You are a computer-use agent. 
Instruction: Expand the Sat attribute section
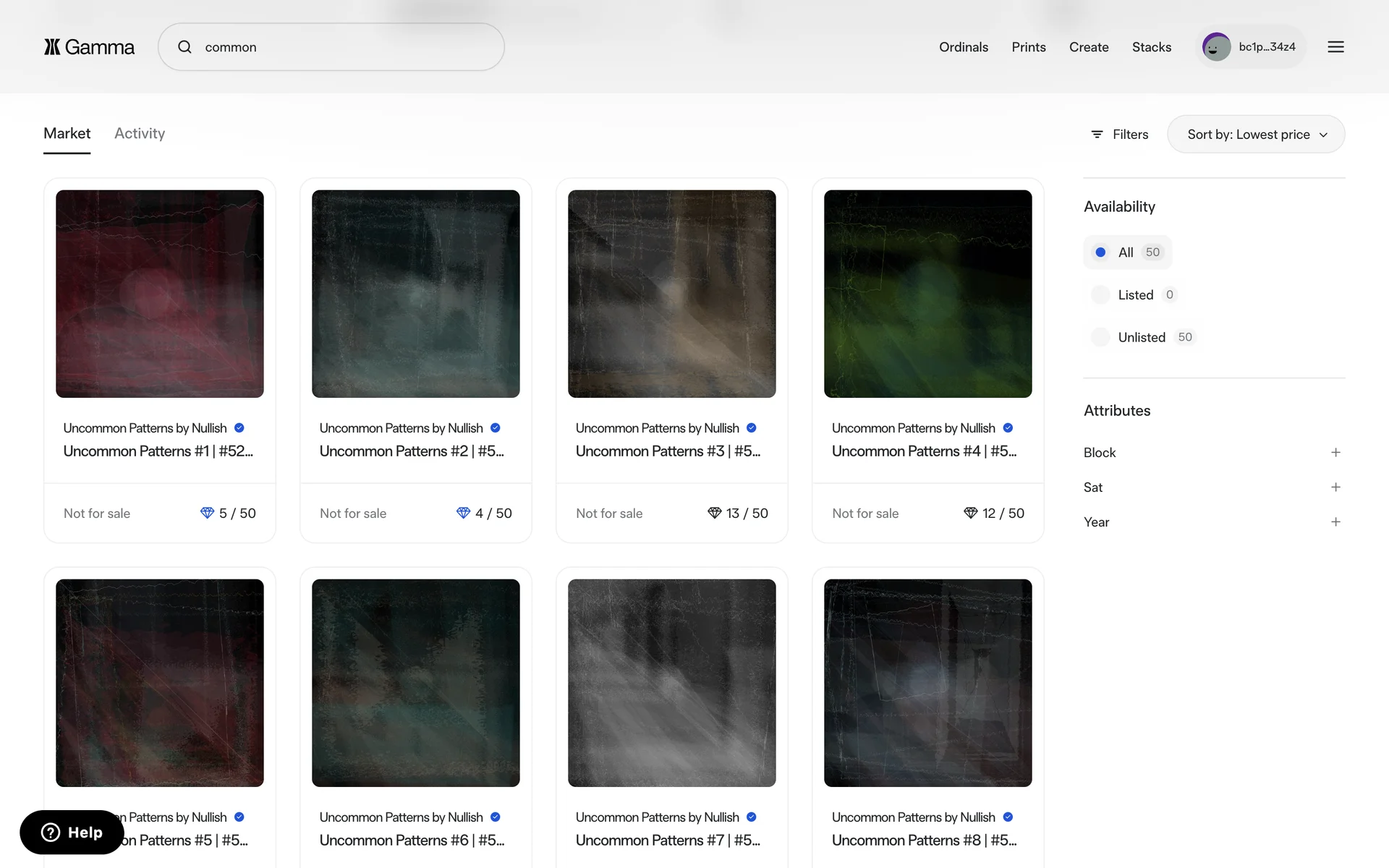pos(1335,488)
